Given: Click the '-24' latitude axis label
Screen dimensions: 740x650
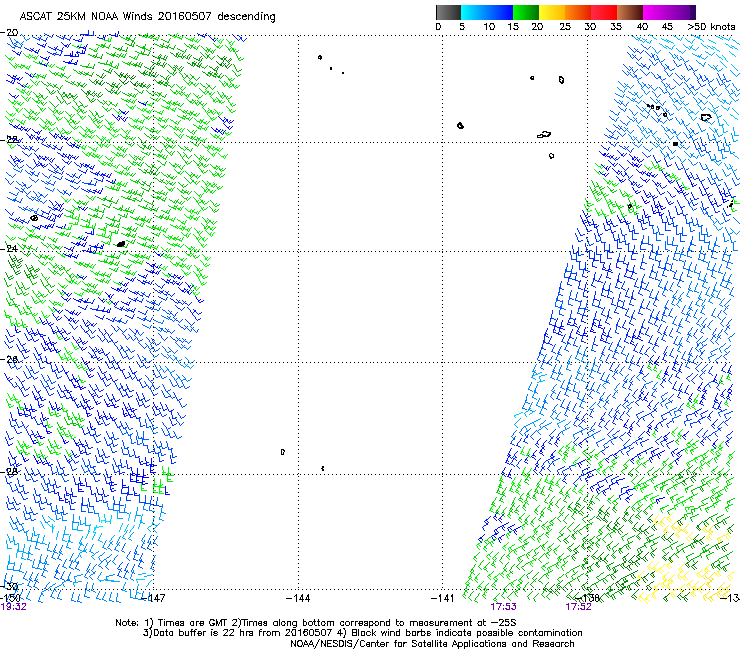Looking at the screenshot, I should coord(9,248).
